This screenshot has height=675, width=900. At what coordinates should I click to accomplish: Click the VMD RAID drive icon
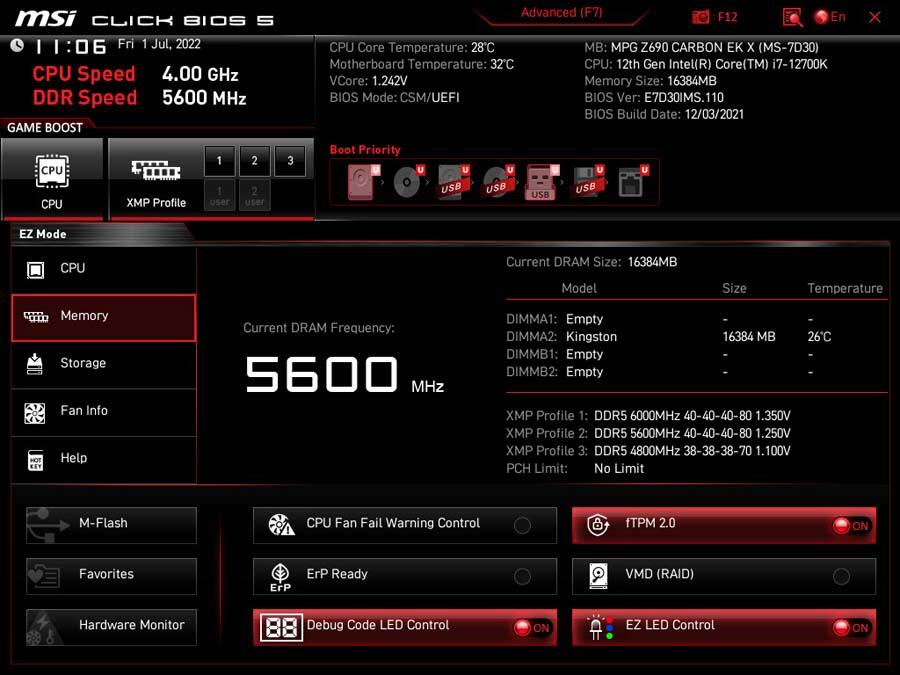[x=598, y=576]
